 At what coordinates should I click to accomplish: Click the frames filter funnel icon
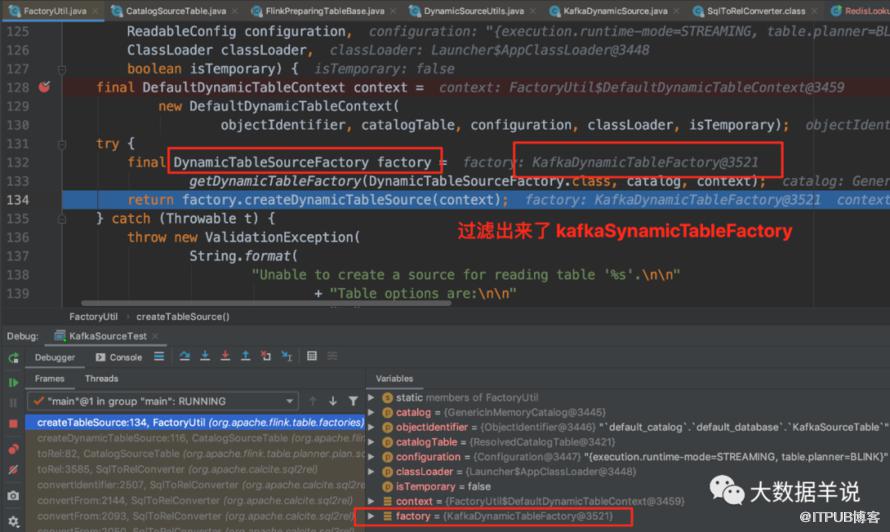353,401
